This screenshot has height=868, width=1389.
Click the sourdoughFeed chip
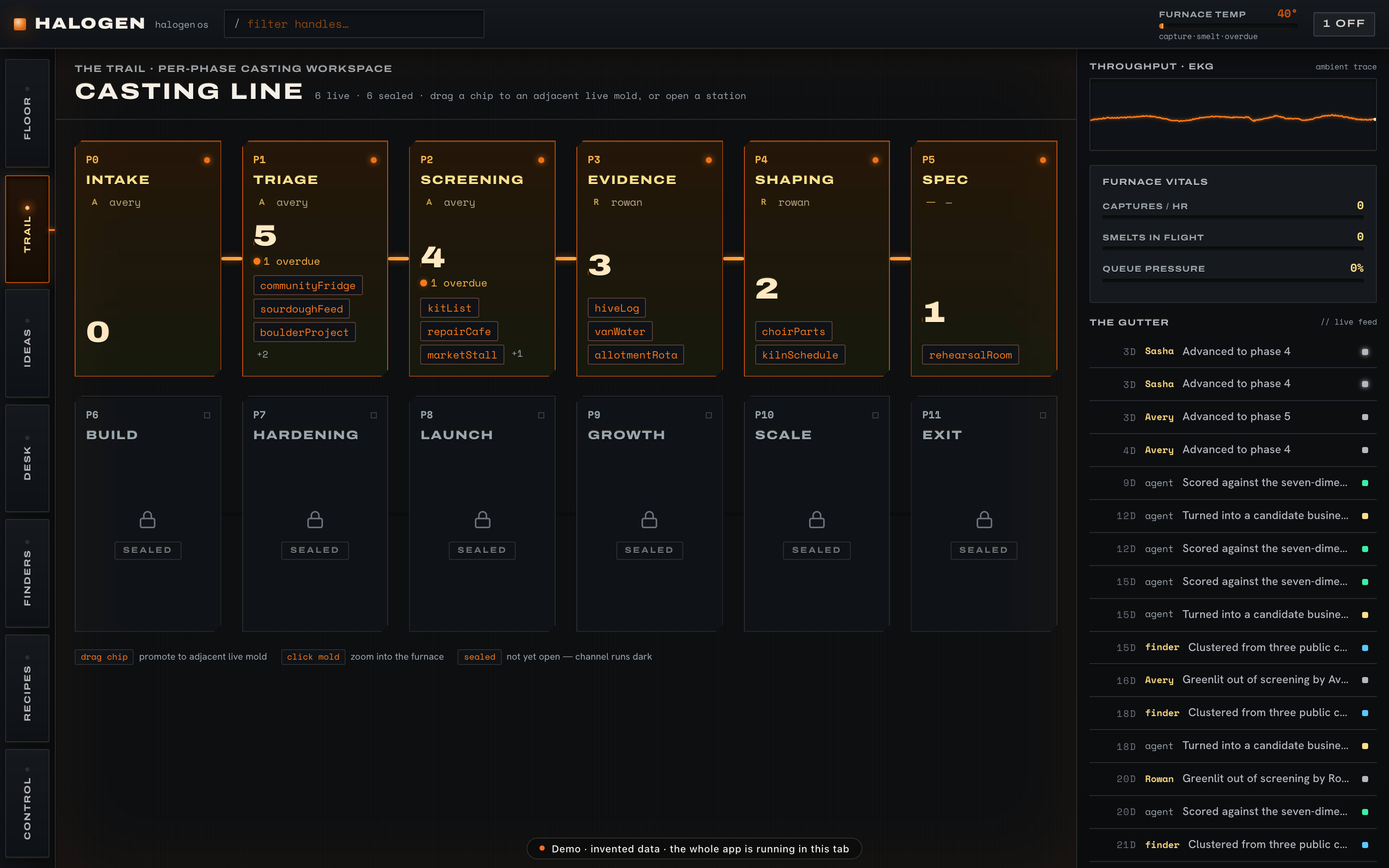[301, 309]
